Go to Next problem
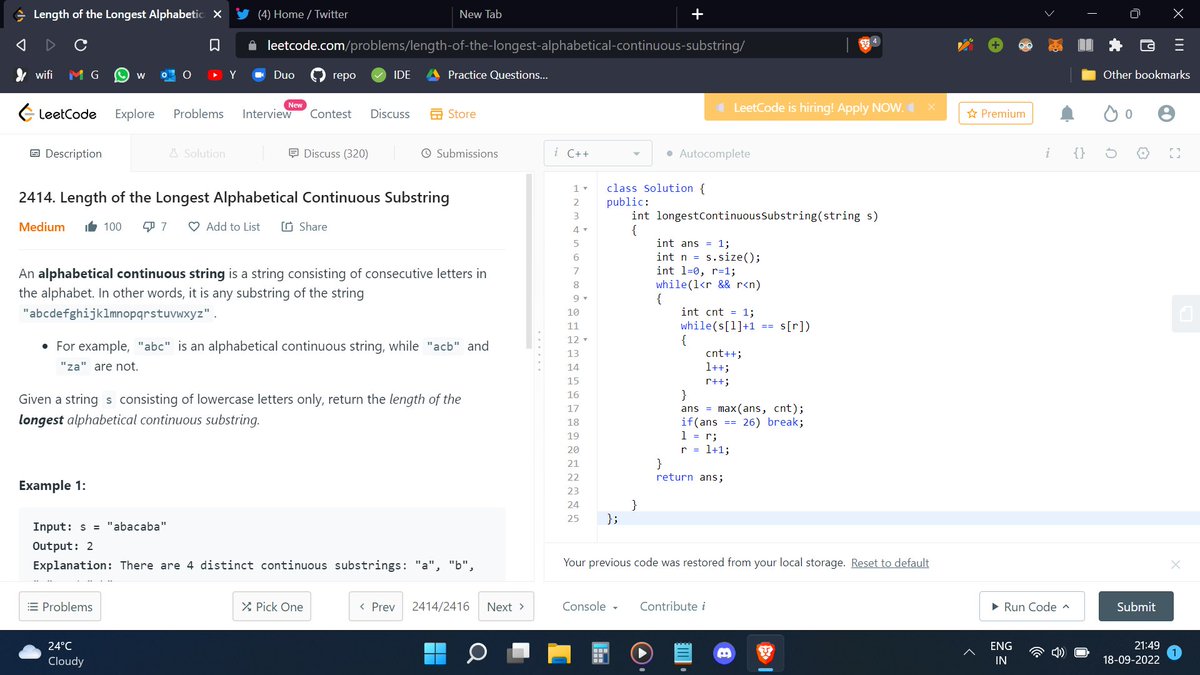This screenshot has width=1200, height=675. point(507,607)
